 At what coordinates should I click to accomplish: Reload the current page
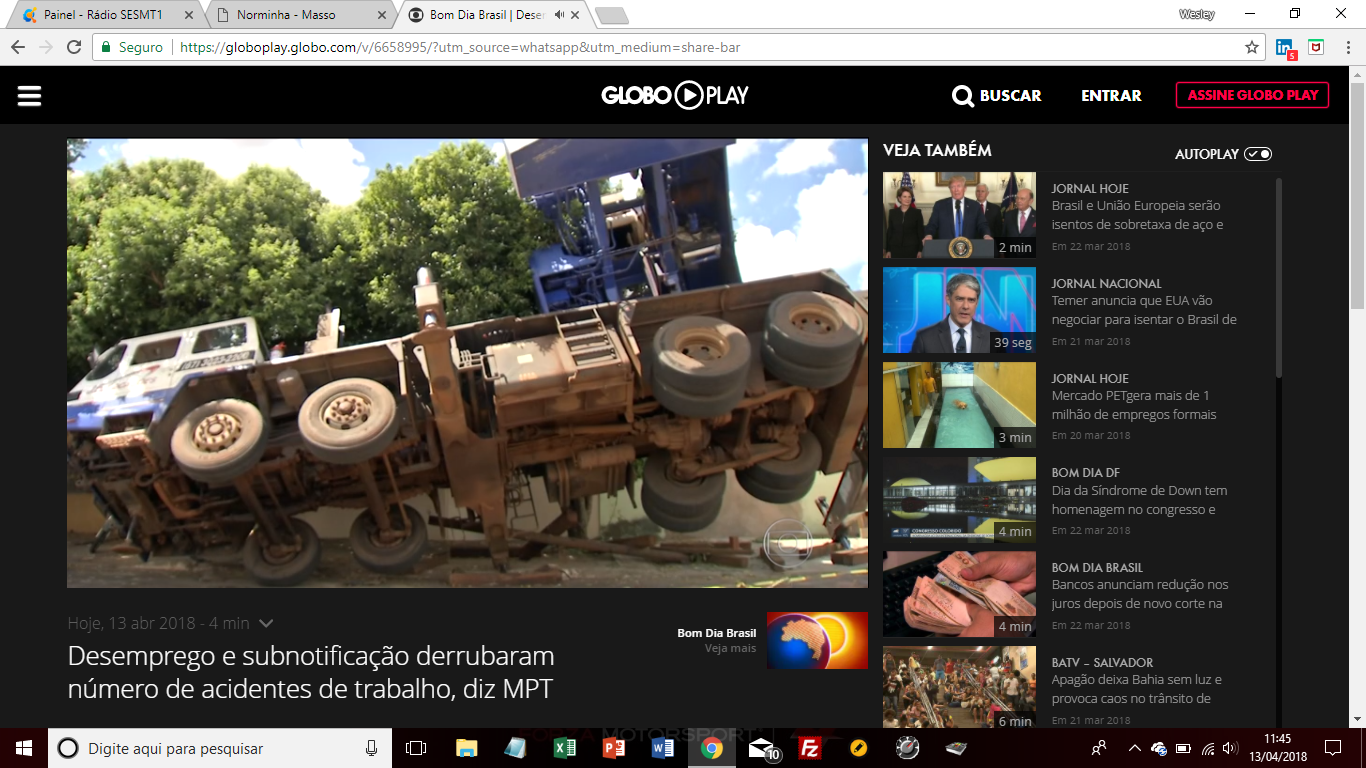click(74, 47)
